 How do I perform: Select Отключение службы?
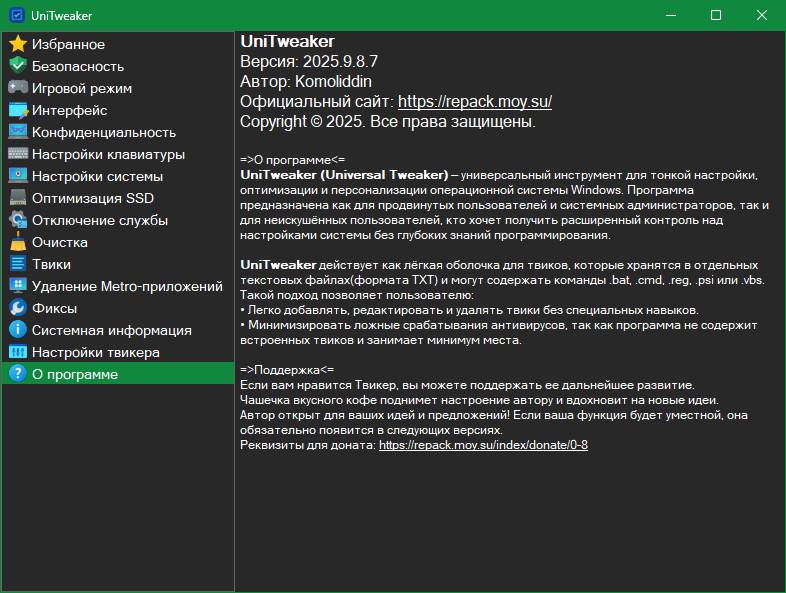click(118, 220)
